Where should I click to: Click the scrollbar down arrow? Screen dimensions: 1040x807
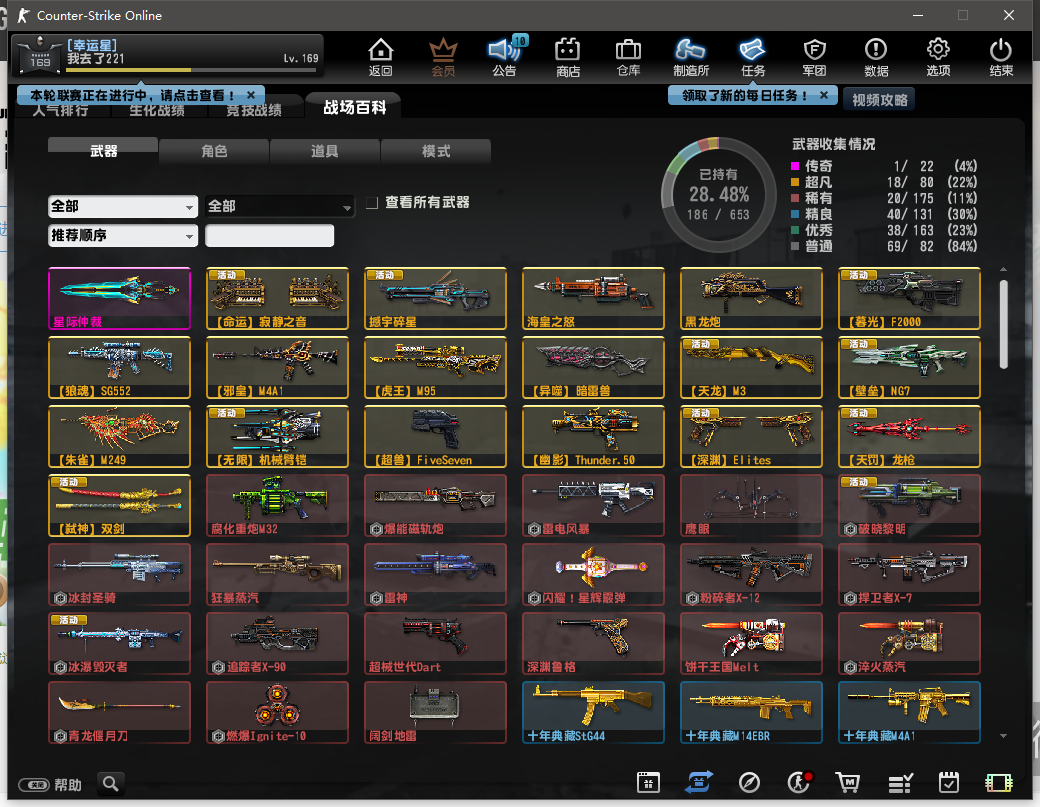[1003, 736]
